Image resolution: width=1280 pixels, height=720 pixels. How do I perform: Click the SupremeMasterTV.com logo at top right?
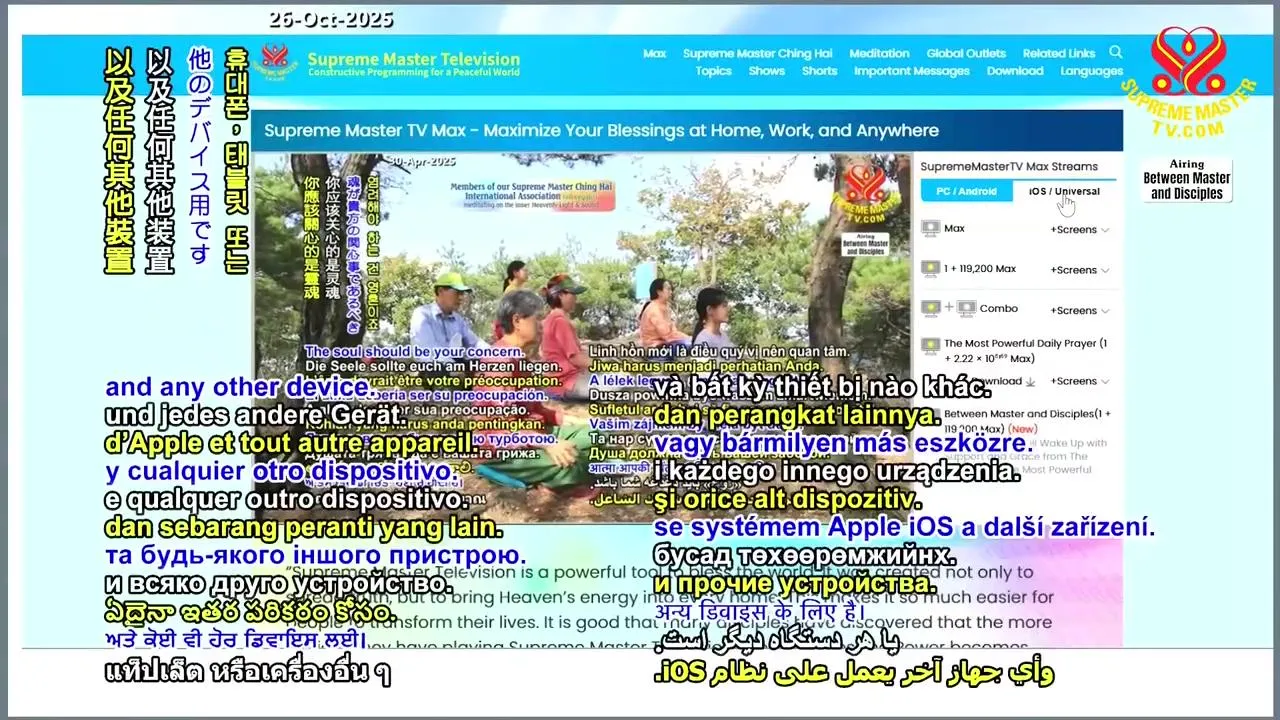click(x=1187, y=83)
